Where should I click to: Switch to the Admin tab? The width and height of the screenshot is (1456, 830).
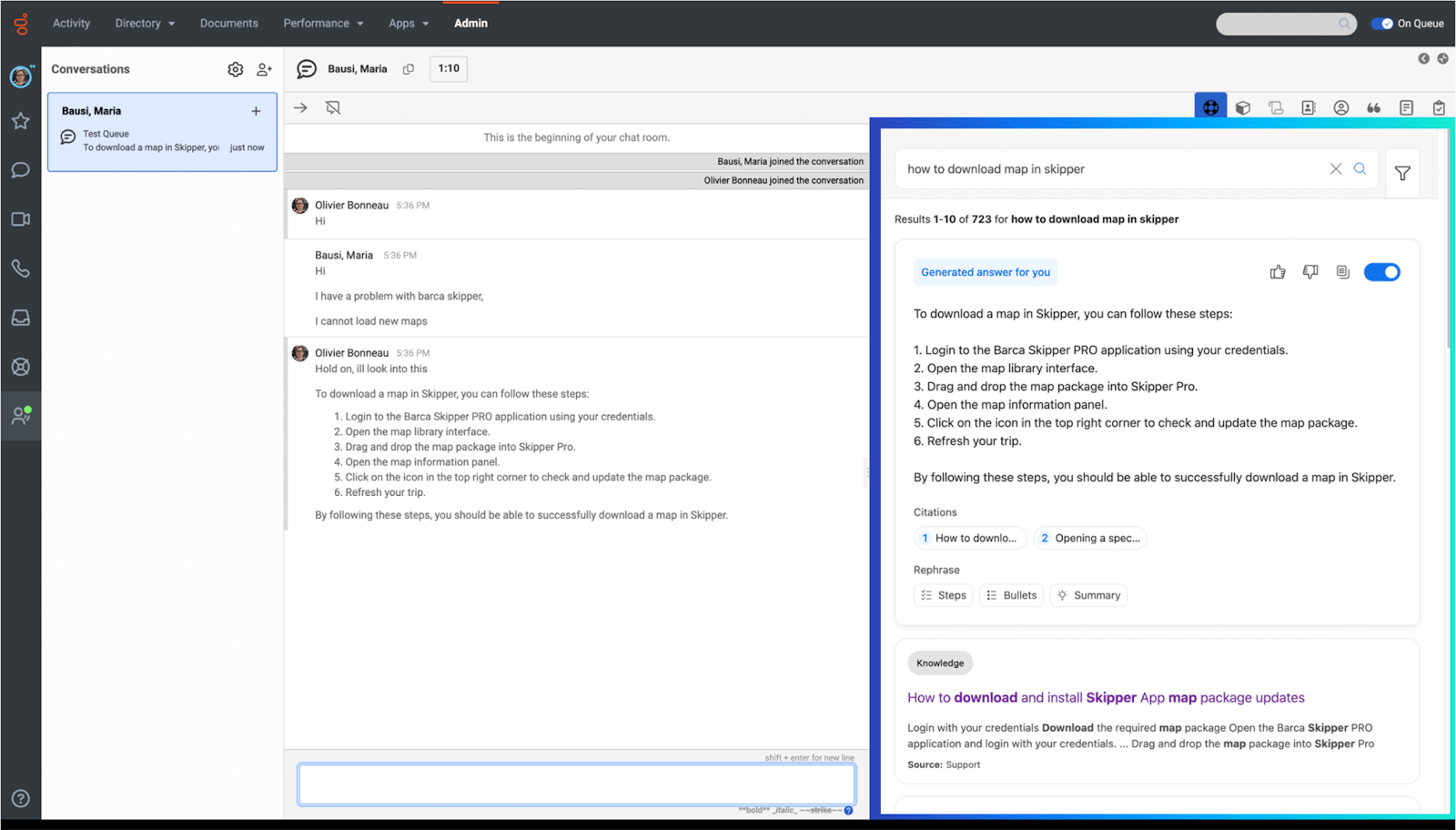(470, 24)
